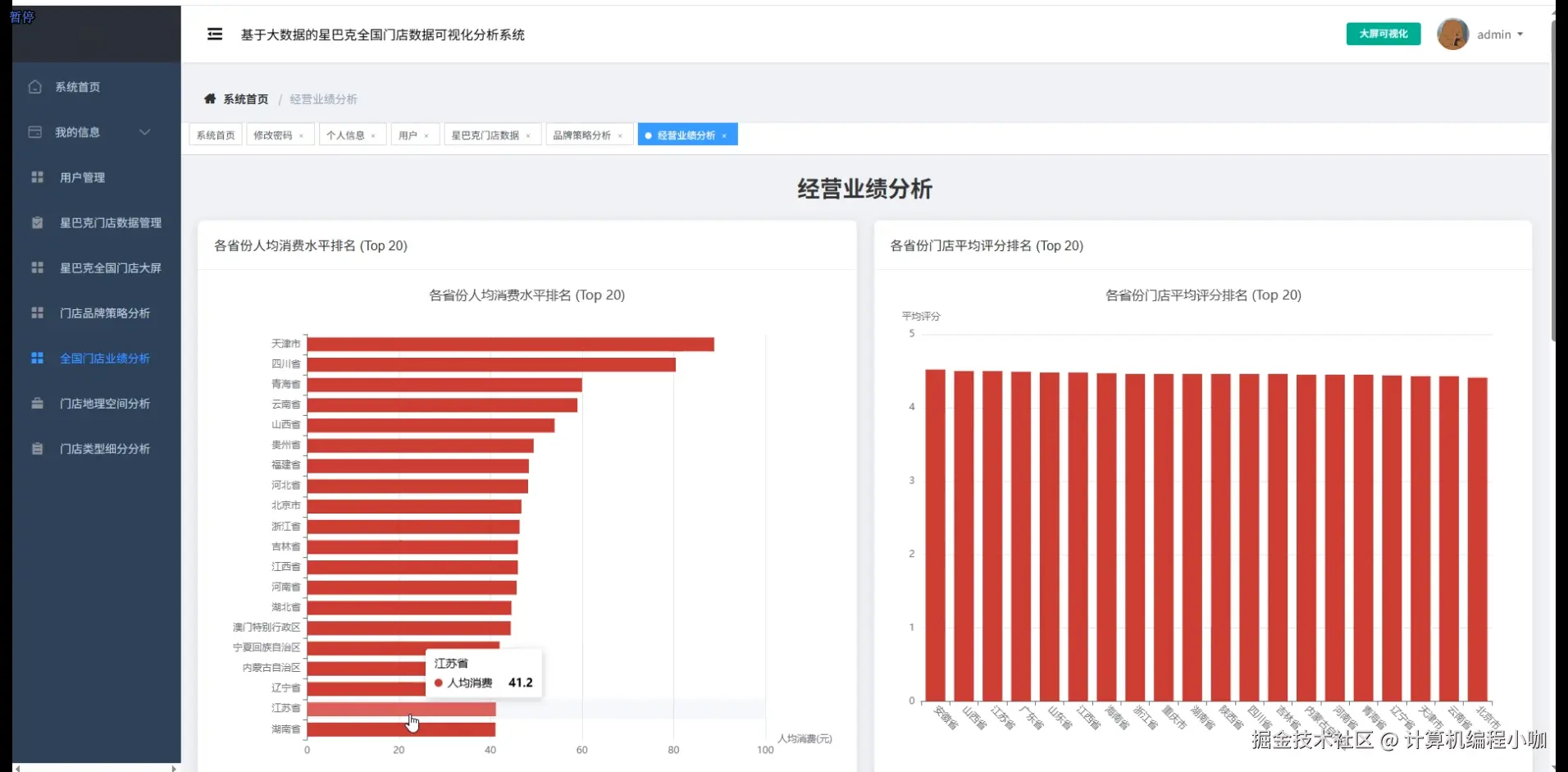Switch to the 星巴克门店数据 tab
The height and width of the screenshot is (772, 1568).
pyautogui.click(x=485, y=135)
